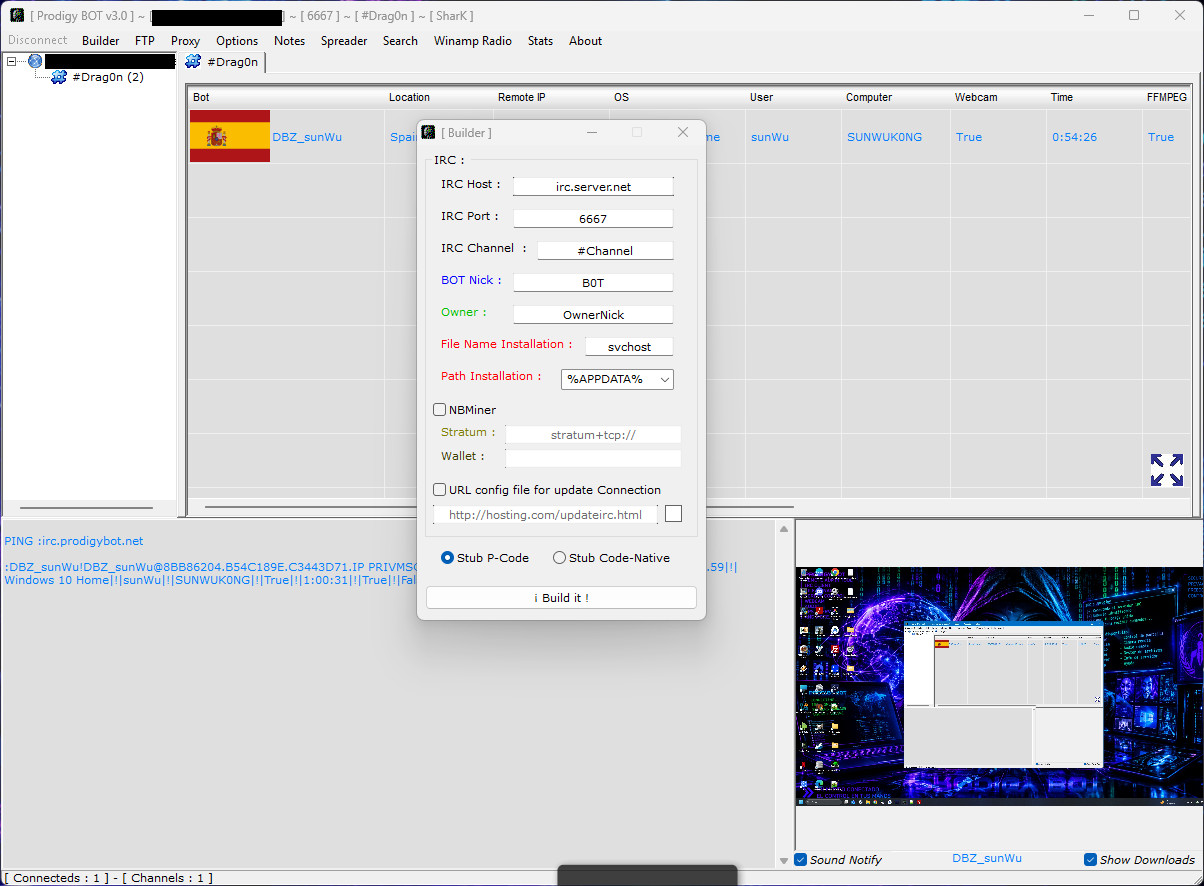Click the Builder dialog title icon

click(x=428, y=132)
